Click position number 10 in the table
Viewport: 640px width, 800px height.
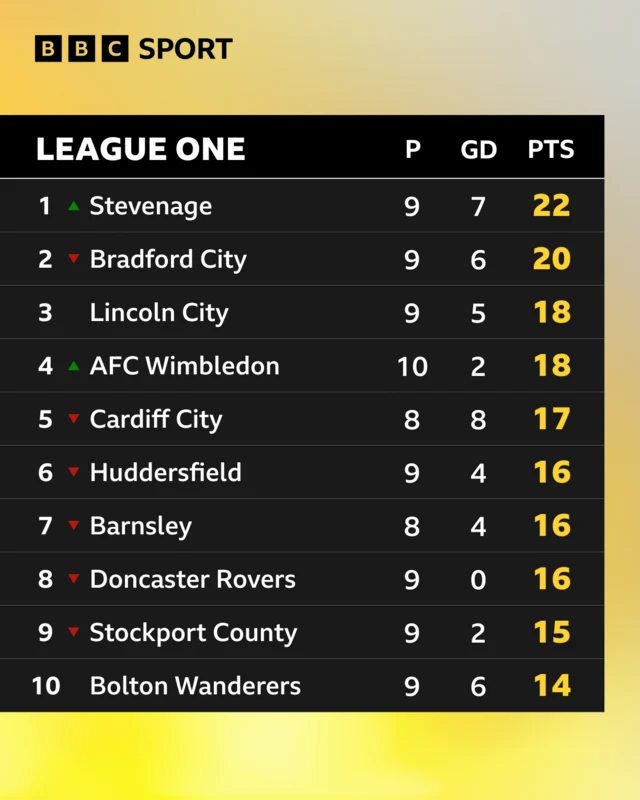[x=46, y=685]
